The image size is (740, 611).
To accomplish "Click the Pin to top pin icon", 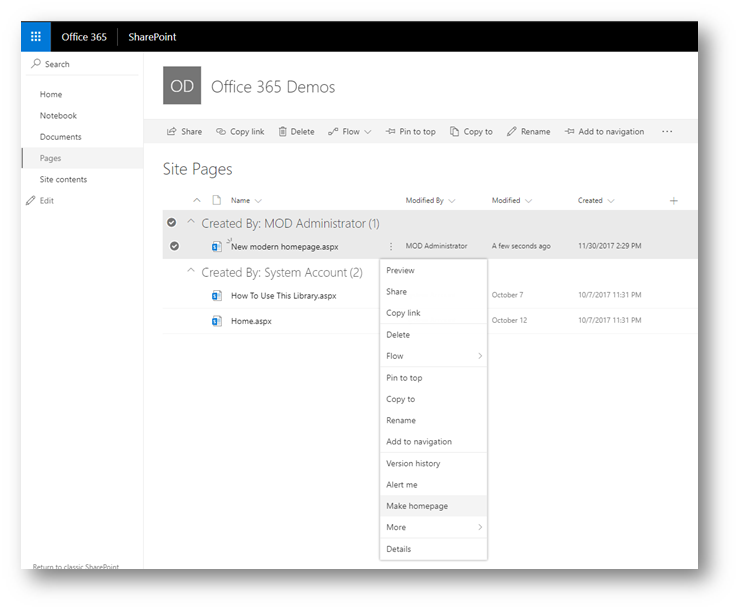I will pyautogui.click(x=390, y=131).
